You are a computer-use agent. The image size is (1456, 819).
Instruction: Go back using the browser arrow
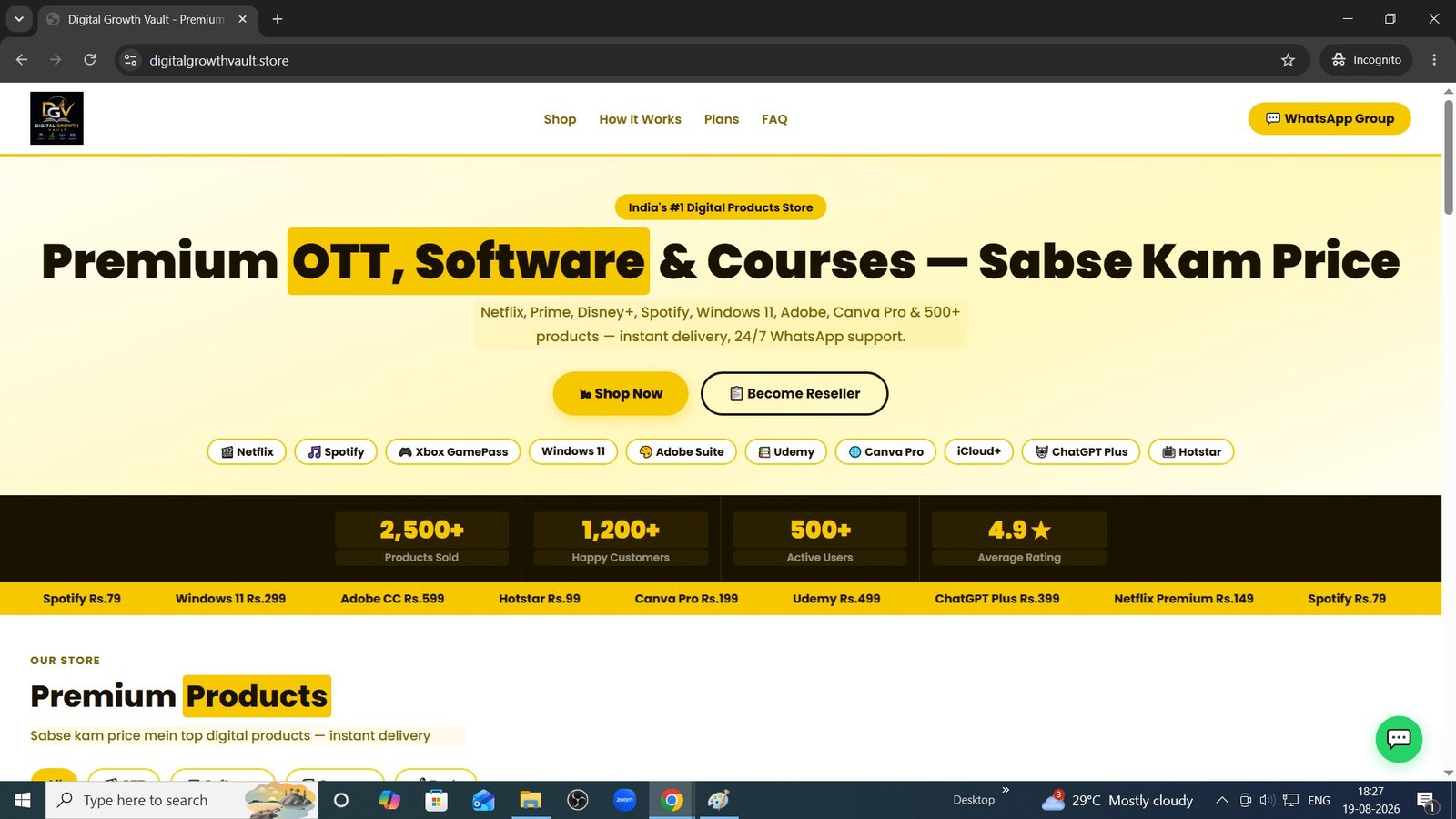click(x=22, y=60)
